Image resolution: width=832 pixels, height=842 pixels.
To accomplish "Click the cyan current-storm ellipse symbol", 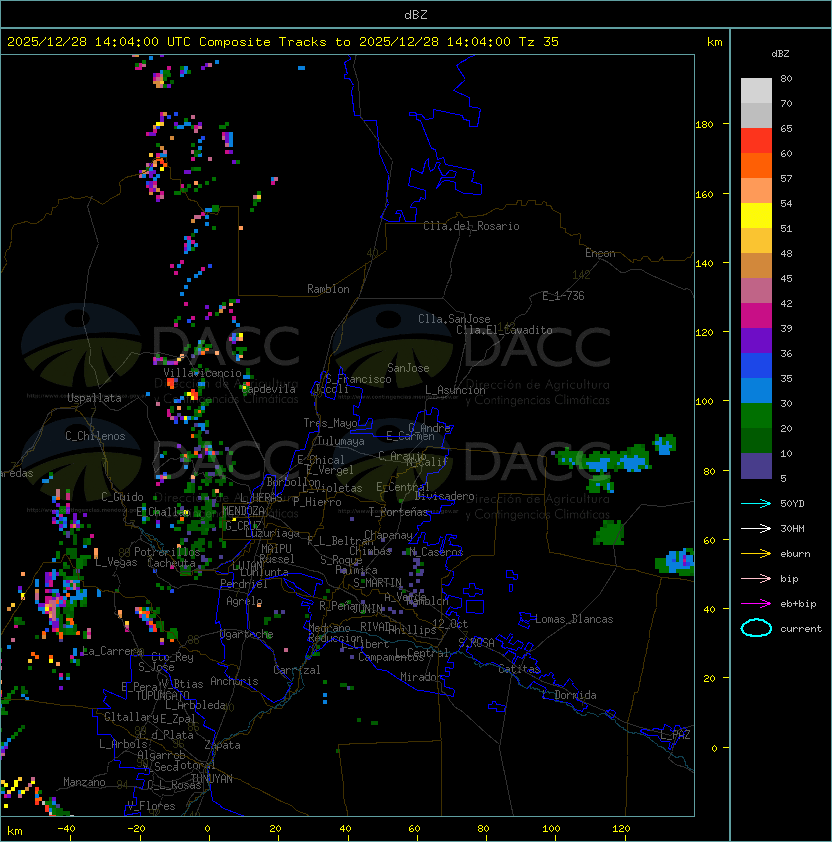I will (x=756, y=628).
